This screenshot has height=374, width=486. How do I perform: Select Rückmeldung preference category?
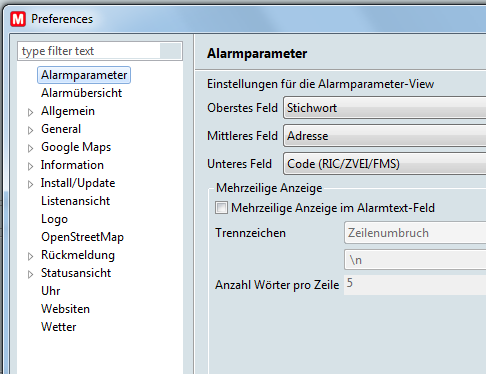(x=78, y=255)
